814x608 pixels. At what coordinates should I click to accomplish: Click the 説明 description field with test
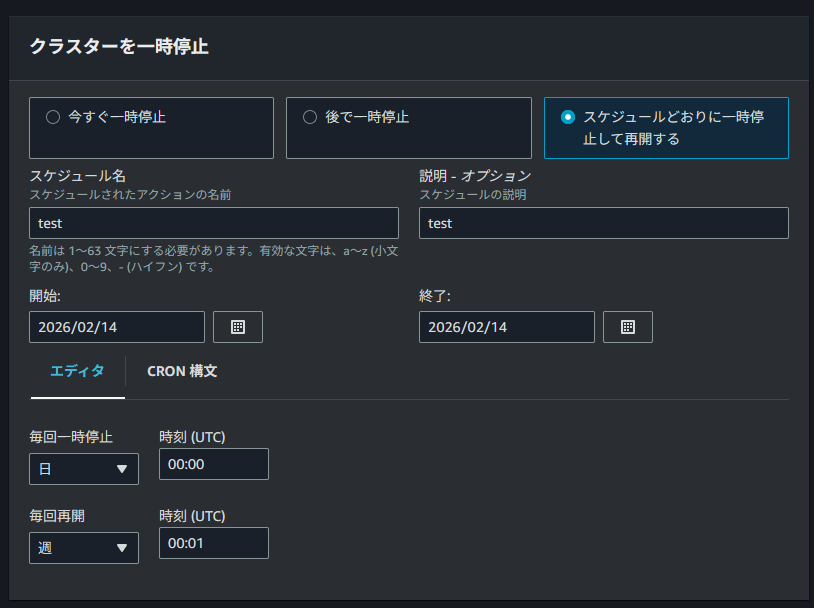[x=603, y=223]
